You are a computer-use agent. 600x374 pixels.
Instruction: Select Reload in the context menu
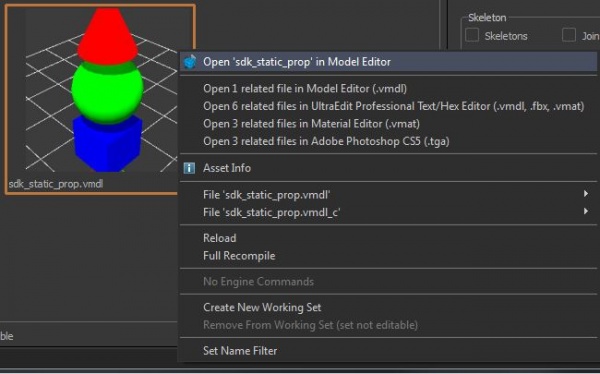click(388, 238)
